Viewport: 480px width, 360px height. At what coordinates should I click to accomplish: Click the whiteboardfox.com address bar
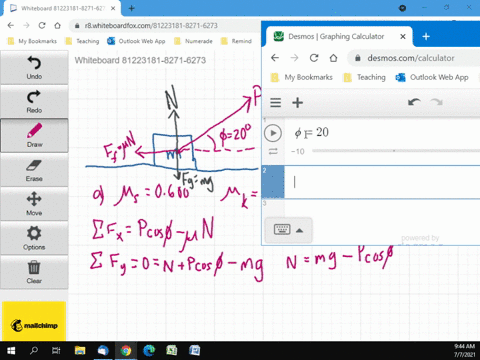point(165,25)
